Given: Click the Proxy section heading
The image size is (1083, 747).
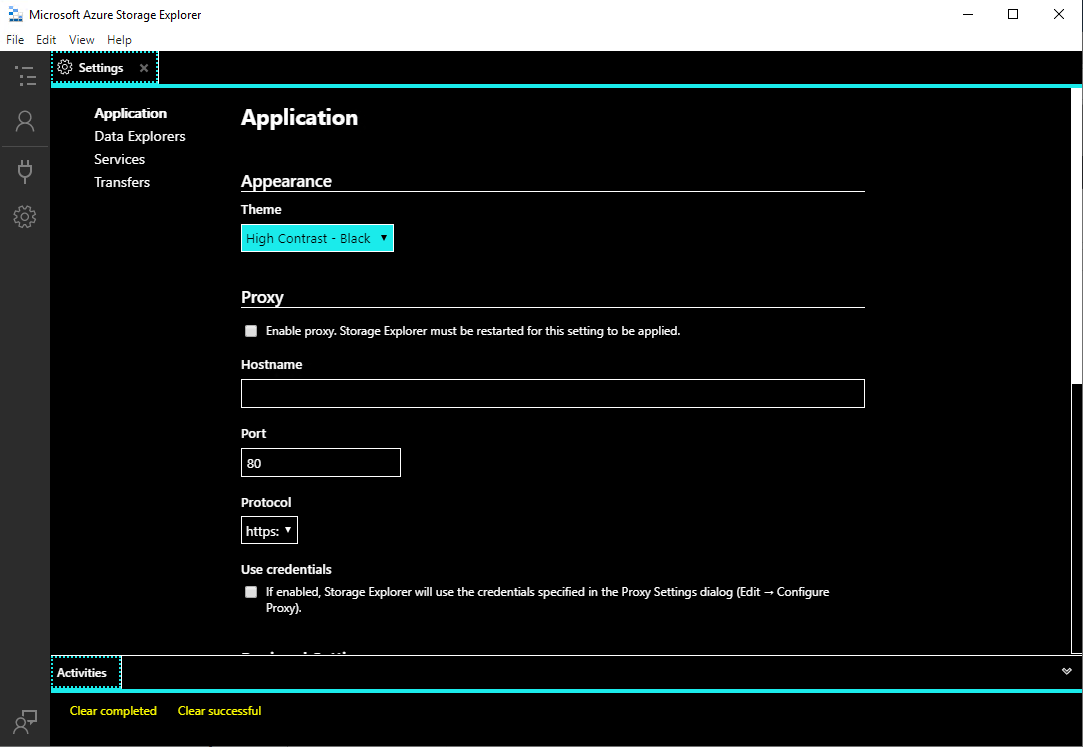Looking at the screenshot, I should click(262, 298).
